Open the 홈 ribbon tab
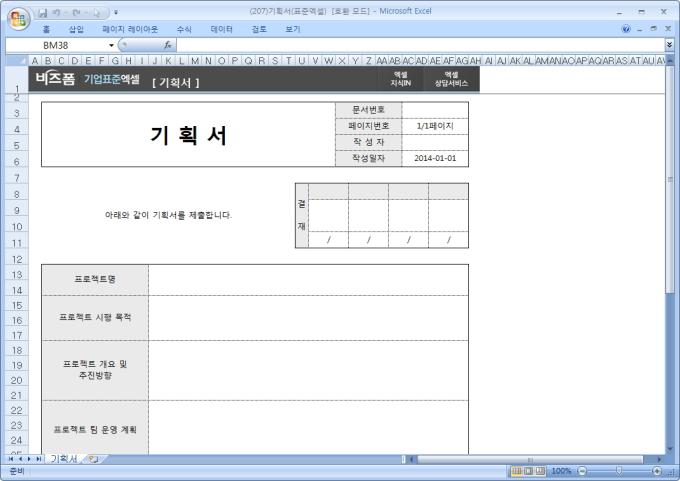The height and width of the screenshot is (481, 680). tap(46, 29)
